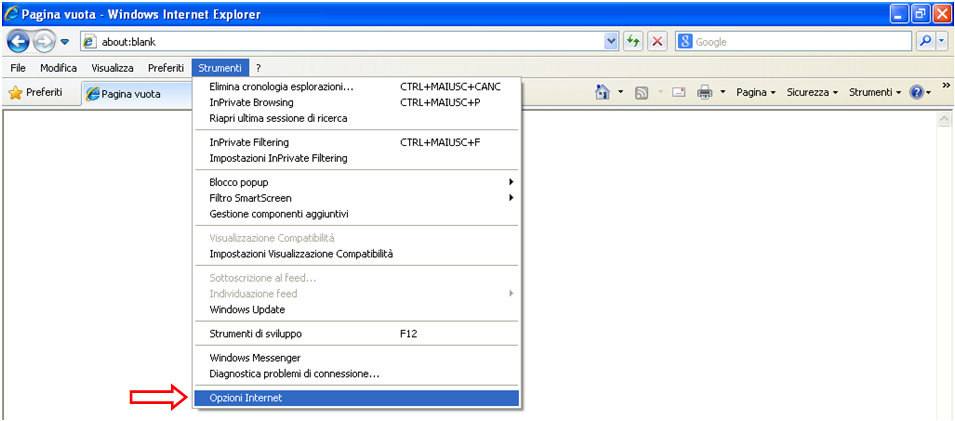
Task: Open the Sicurezza command bar dropdown
Action: point(812,93)
